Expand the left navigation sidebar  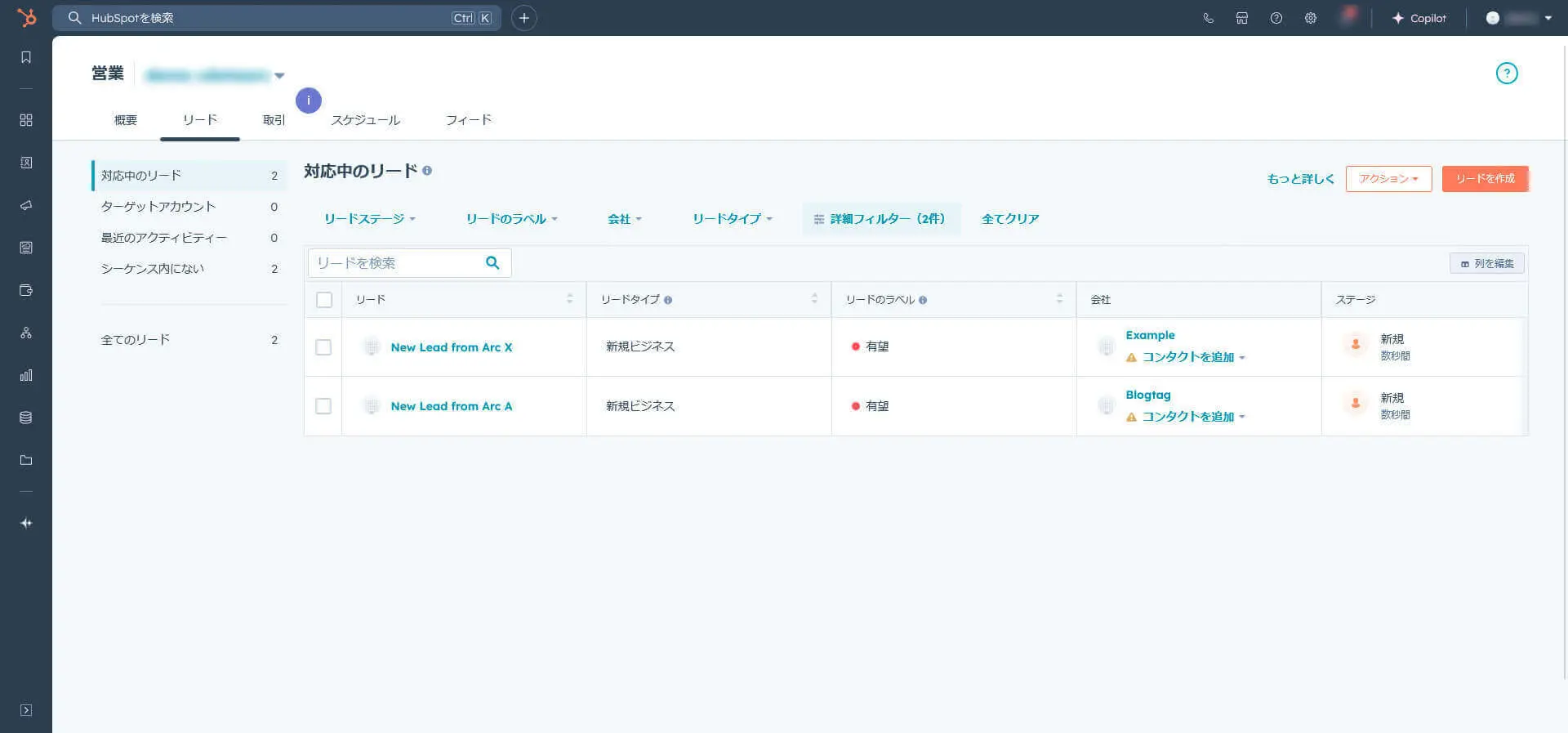click(26, 710)
